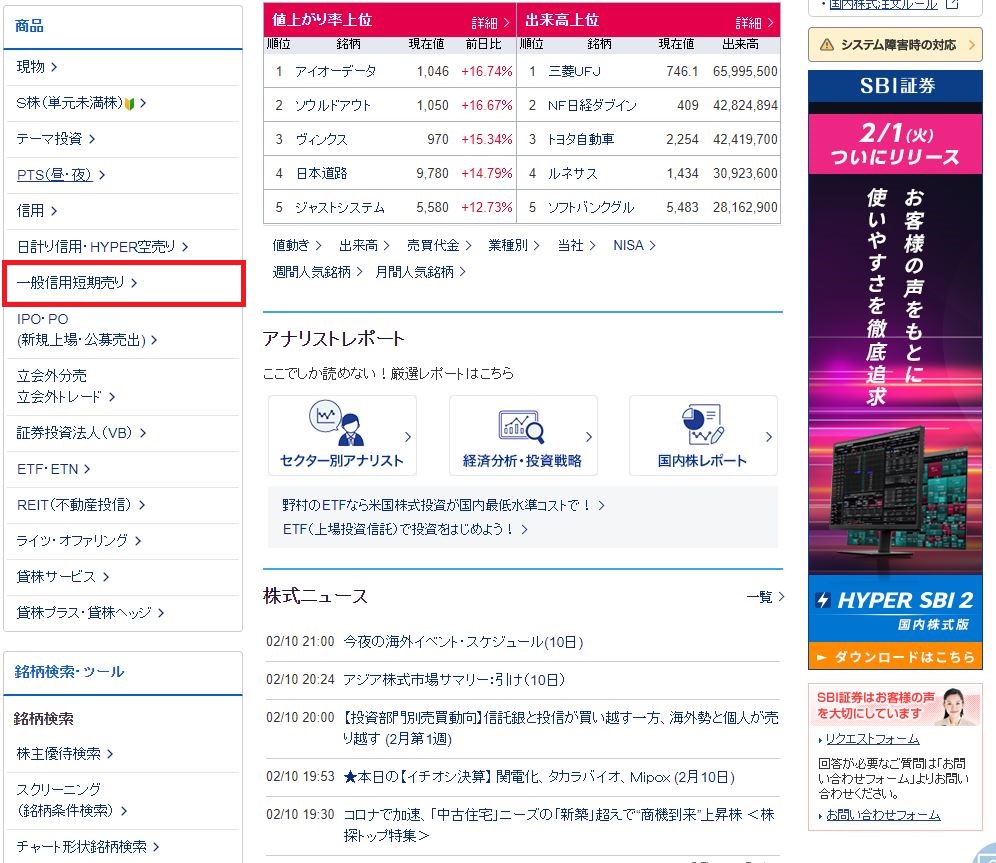
Task: Switch ranking to 業種別
Action: click(514, 245)
